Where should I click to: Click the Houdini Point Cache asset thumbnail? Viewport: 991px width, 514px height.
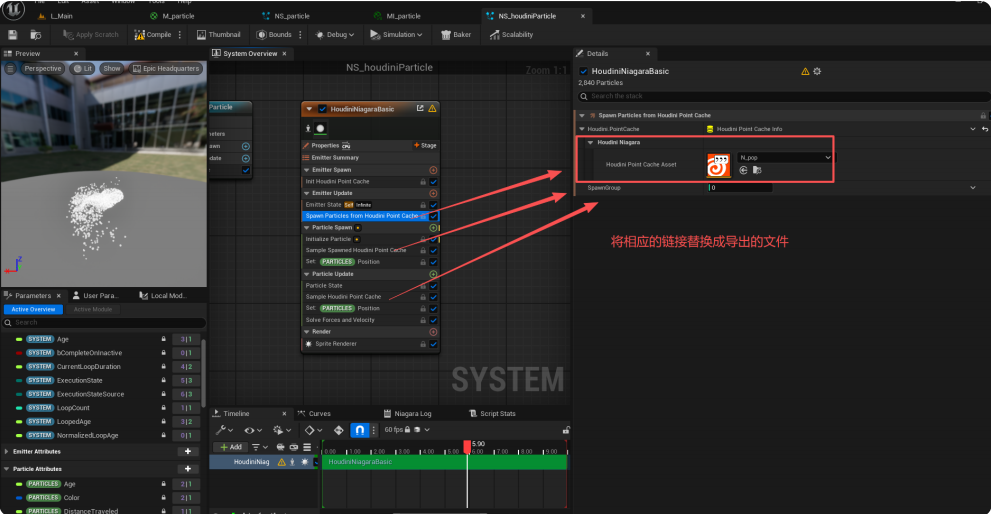click(x=719, y=164)
